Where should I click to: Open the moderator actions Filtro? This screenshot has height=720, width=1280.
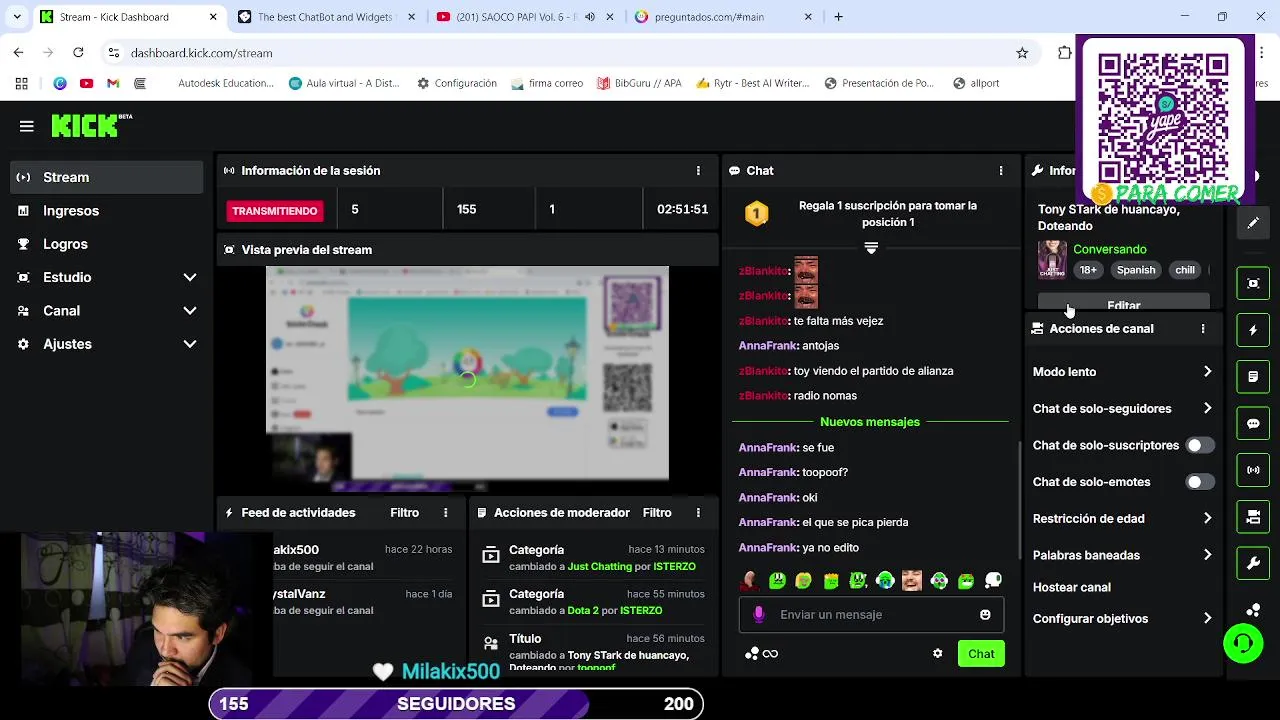click(x=657, y=513)
